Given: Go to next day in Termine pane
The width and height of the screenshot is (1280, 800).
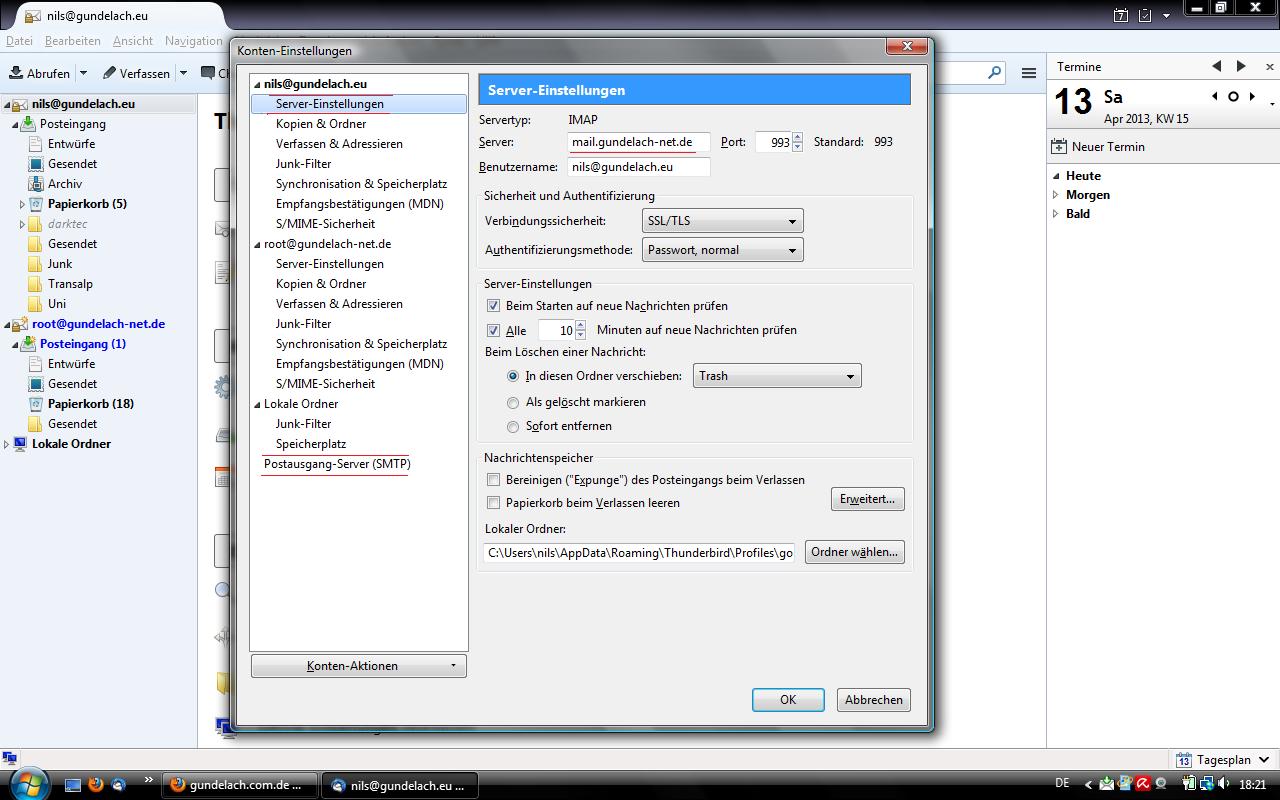Looking at the screenshot, I should pos(1241,66).
